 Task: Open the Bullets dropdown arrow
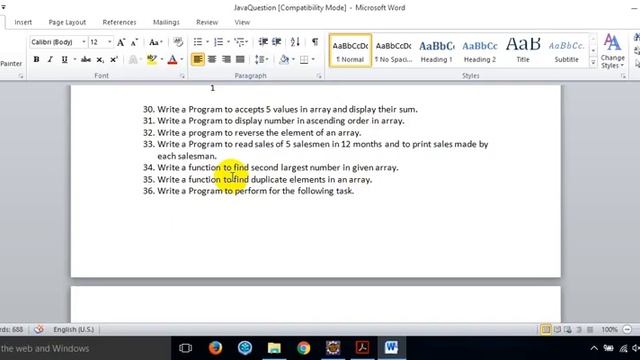[207, 42]
